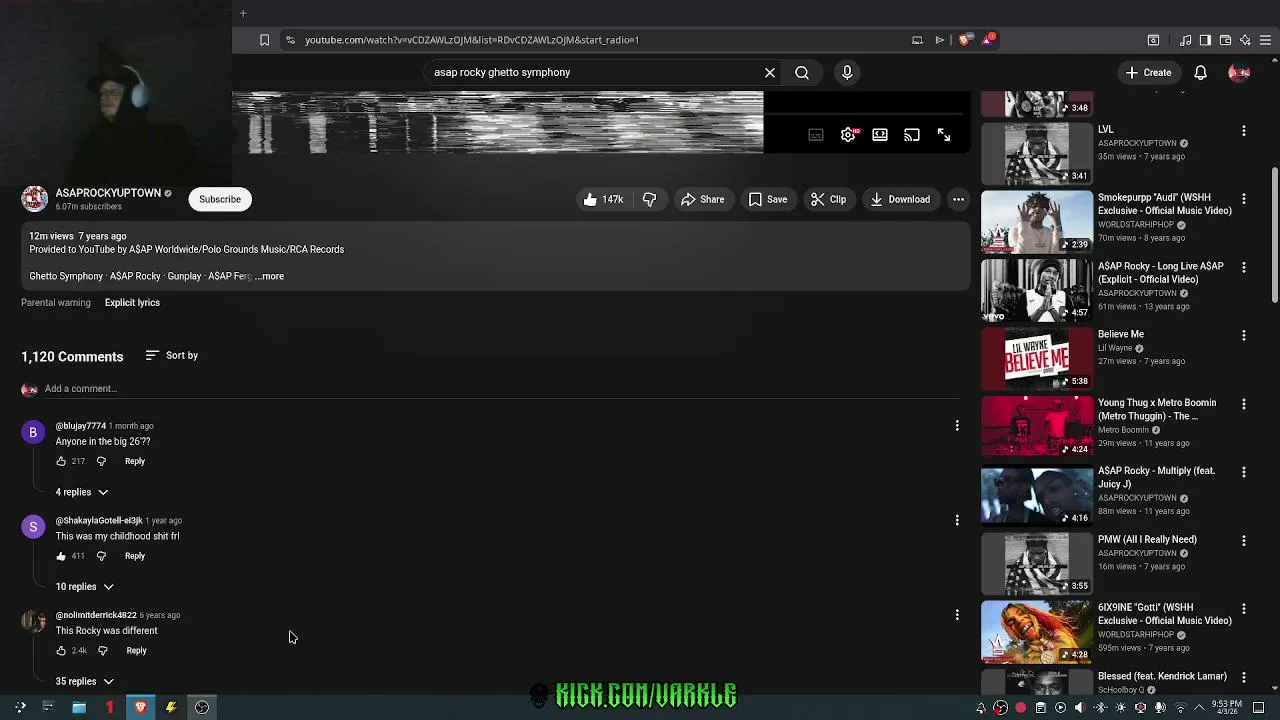This screenshot has width=1280, height=720.
Task: Reply to 'This was my childhood shit fr!' comment
Action: pyautogui.click(x=135, y=556)
